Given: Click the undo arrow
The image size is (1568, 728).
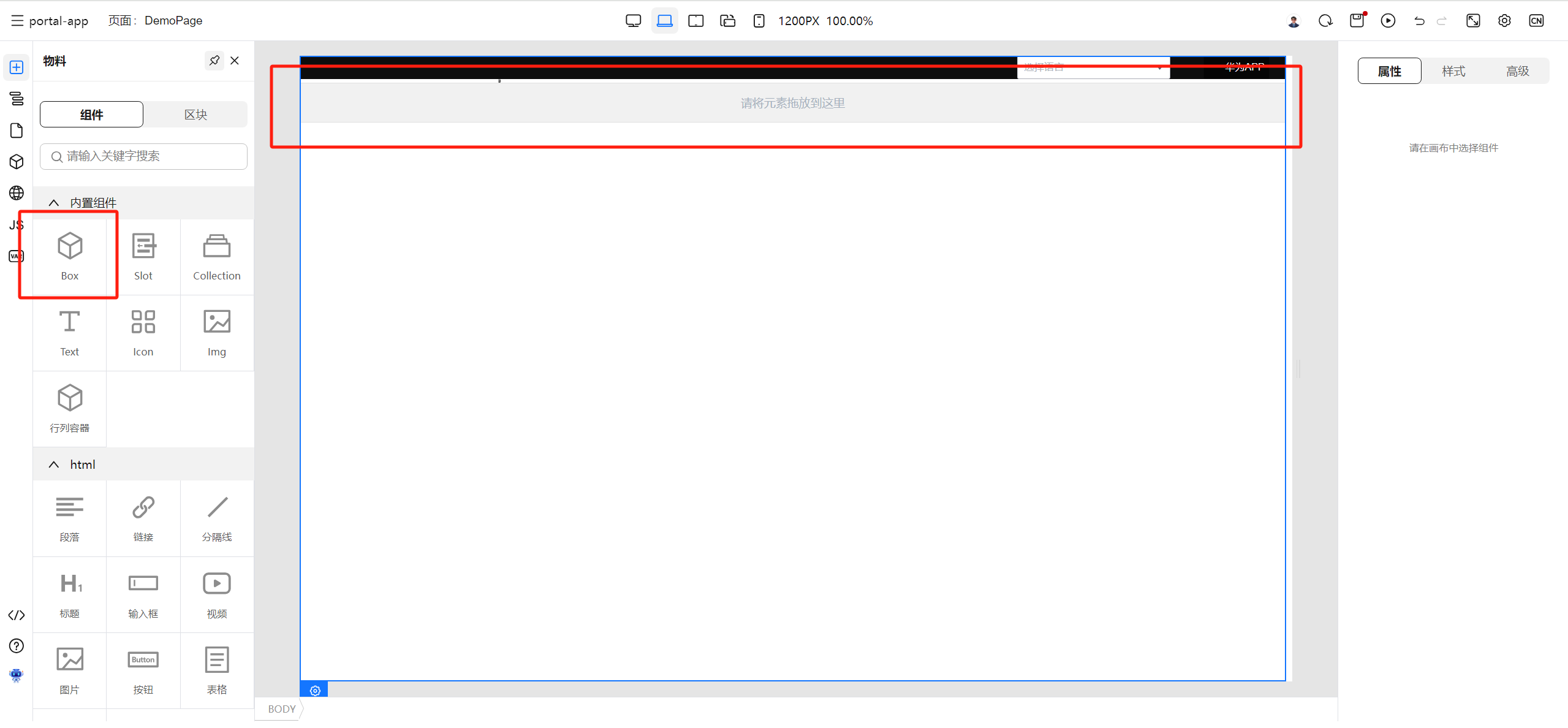Looking at the screenshot, I should 1418,21.
